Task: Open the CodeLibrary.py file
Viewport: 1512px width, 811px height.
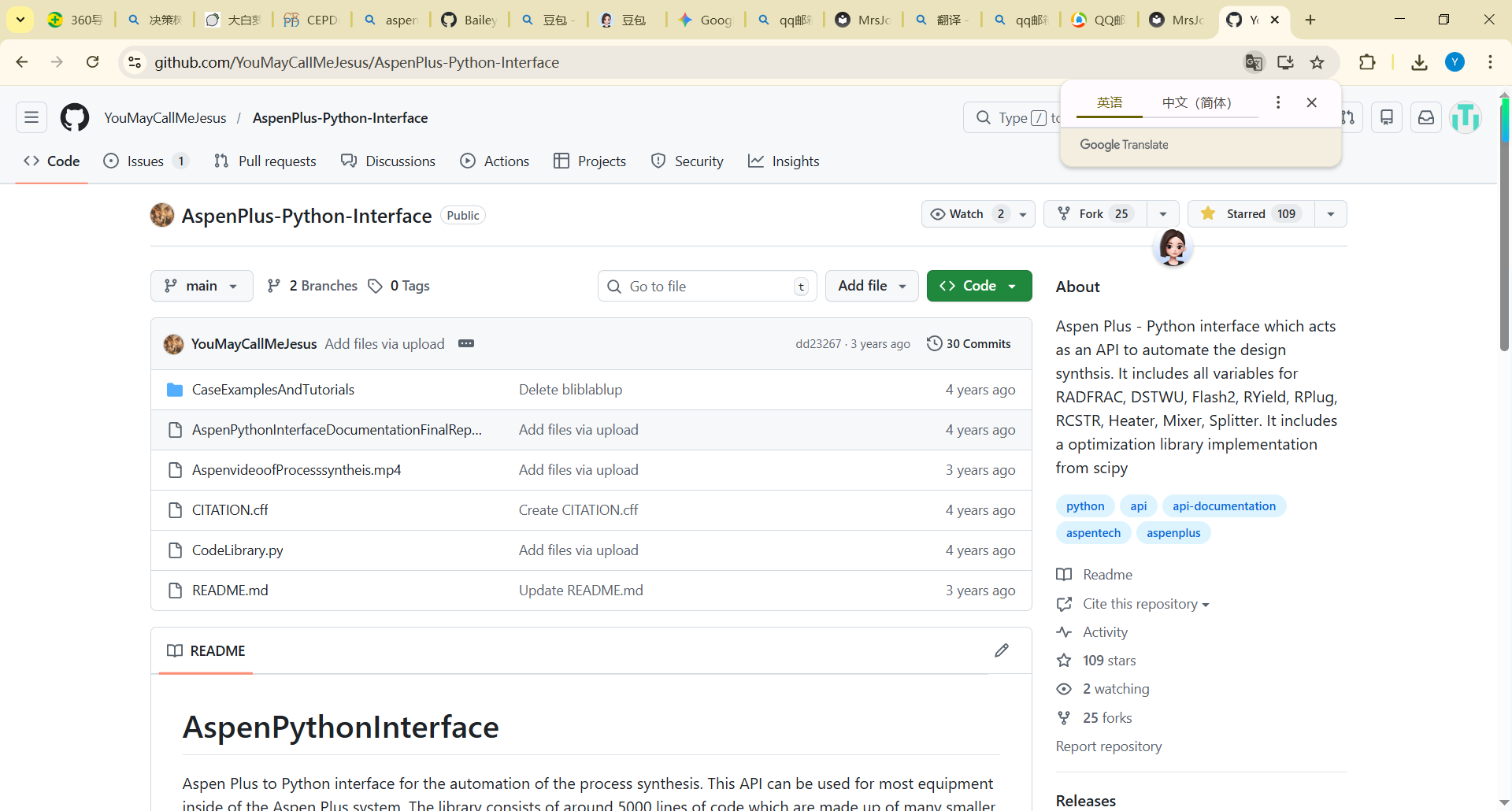Action: click(237, 550)
